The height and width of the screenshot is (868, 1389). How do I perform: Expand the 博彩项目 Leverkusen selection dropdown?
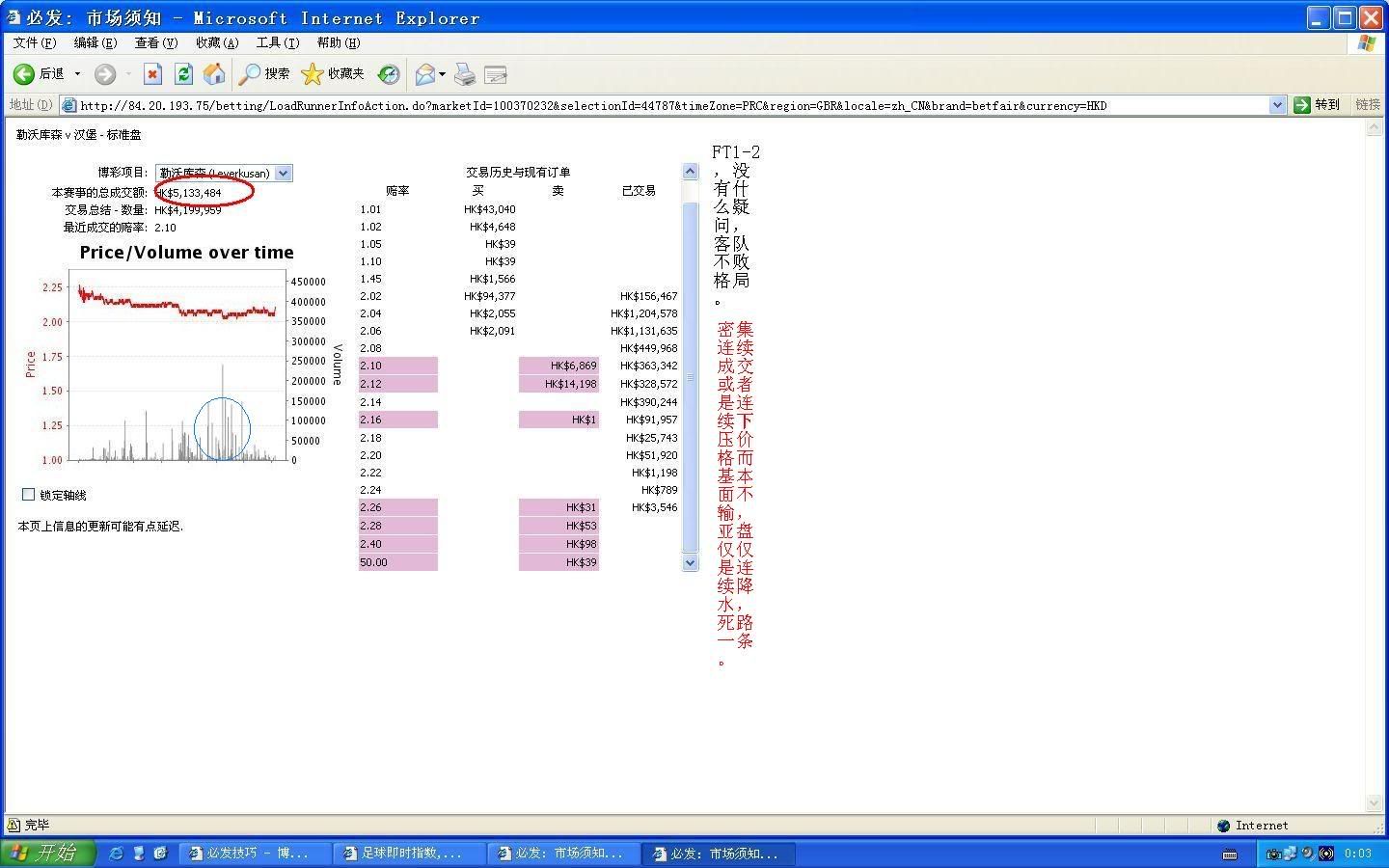click(x=283, y=174)
